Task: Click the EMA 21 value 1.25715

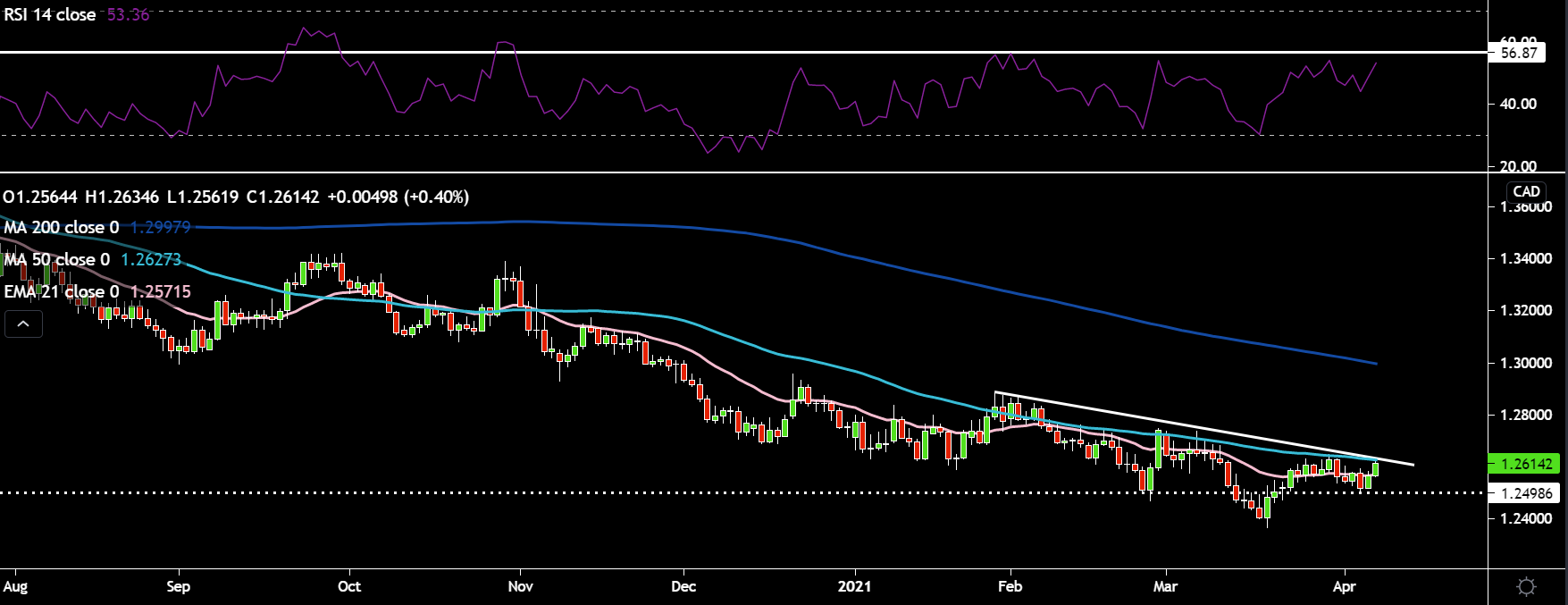Action: pyautogui.click(x=161, y=292)
